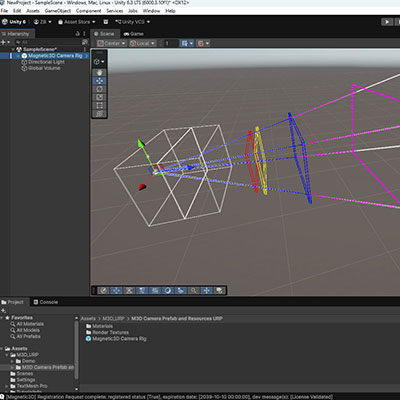Screen dimensions: 400x400
Task: Click M3D_URP in the Project breadcrumb
Action: (x=113, y=319)
